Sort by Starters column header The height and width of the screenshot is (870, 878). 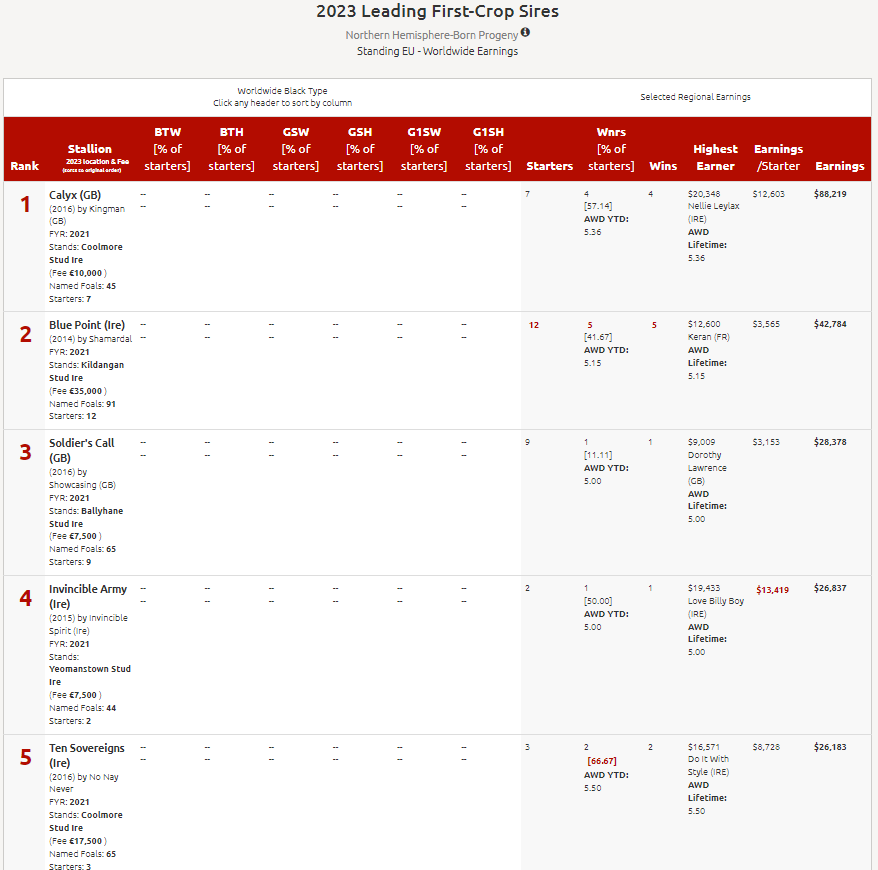[x=550, y=166]
